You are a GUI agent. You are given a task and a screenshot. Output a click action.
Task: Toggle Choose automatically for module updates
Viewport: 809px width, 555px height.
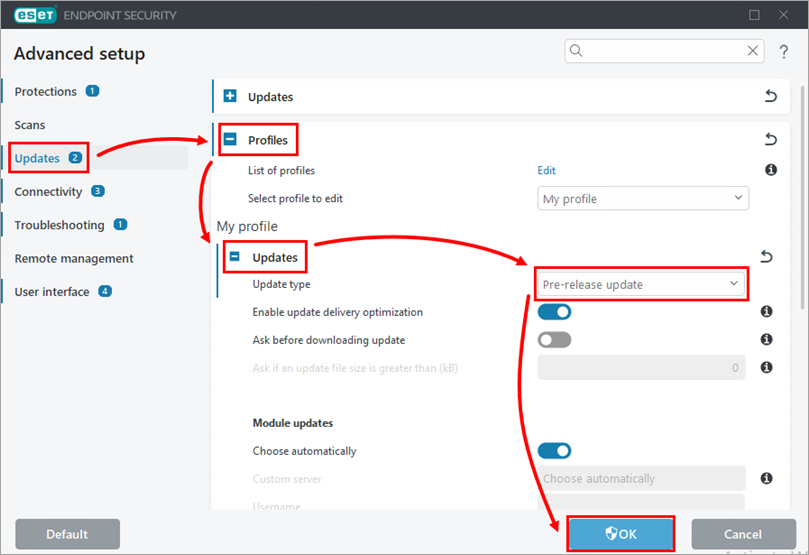tap(555, 451)
